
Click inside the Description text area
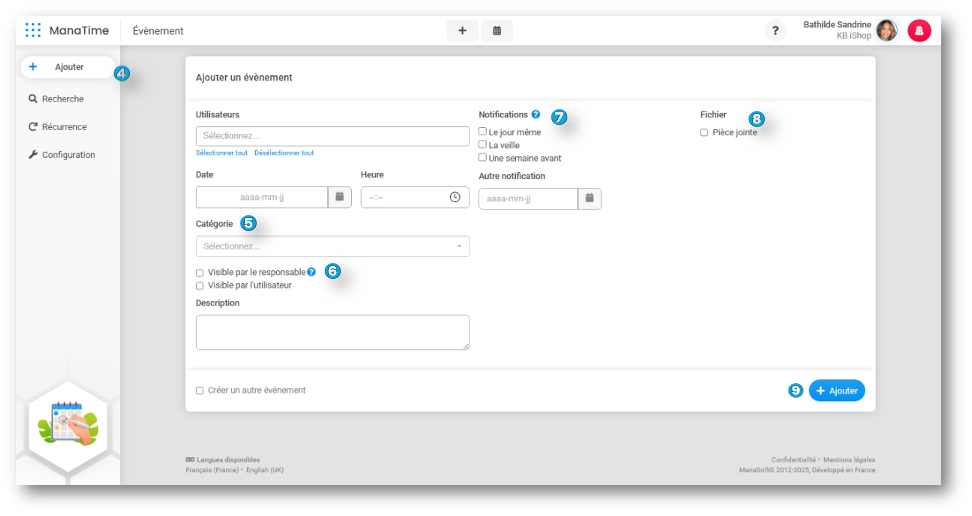[332, 332]
